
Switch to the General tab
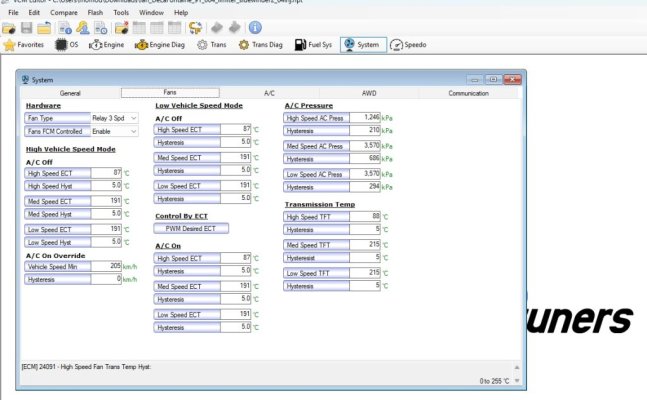point(70,93)
